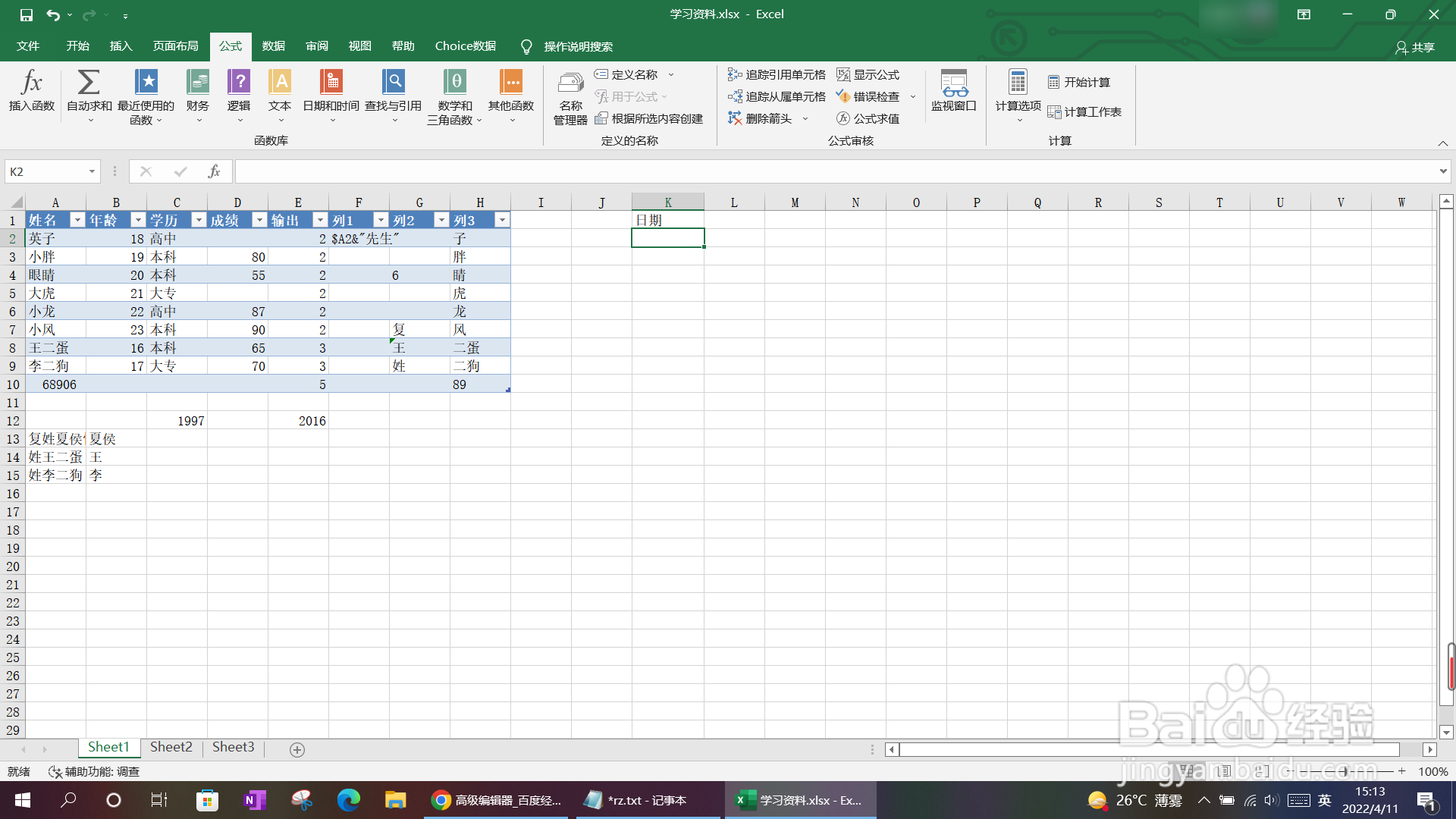Viewport: 1456px width, 819px height.
Task: Switch to Sheet3
Action: pyautogui.click(x=233, y=748)
